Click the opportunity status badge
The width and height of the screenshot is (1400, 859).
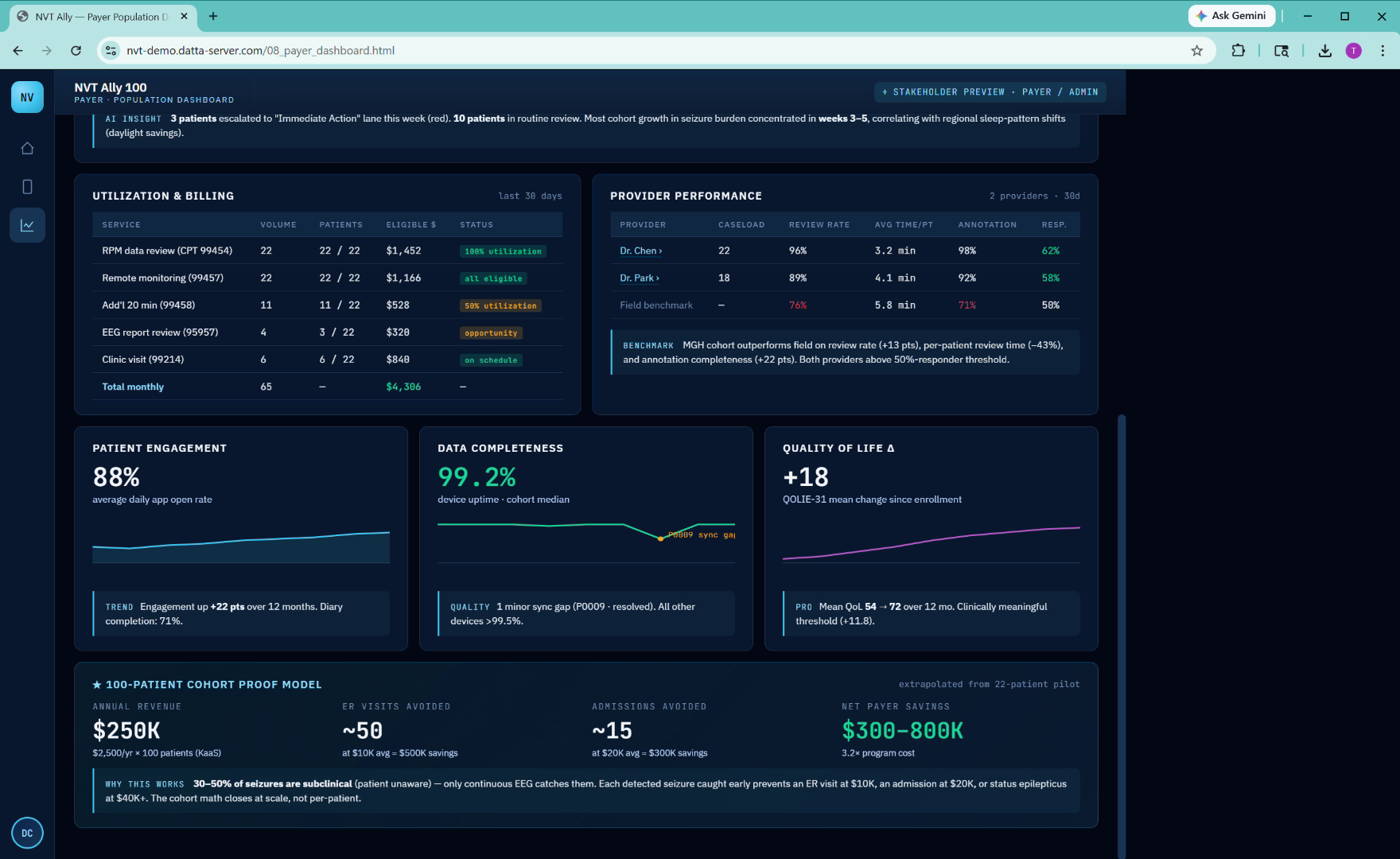coord(491,333)
